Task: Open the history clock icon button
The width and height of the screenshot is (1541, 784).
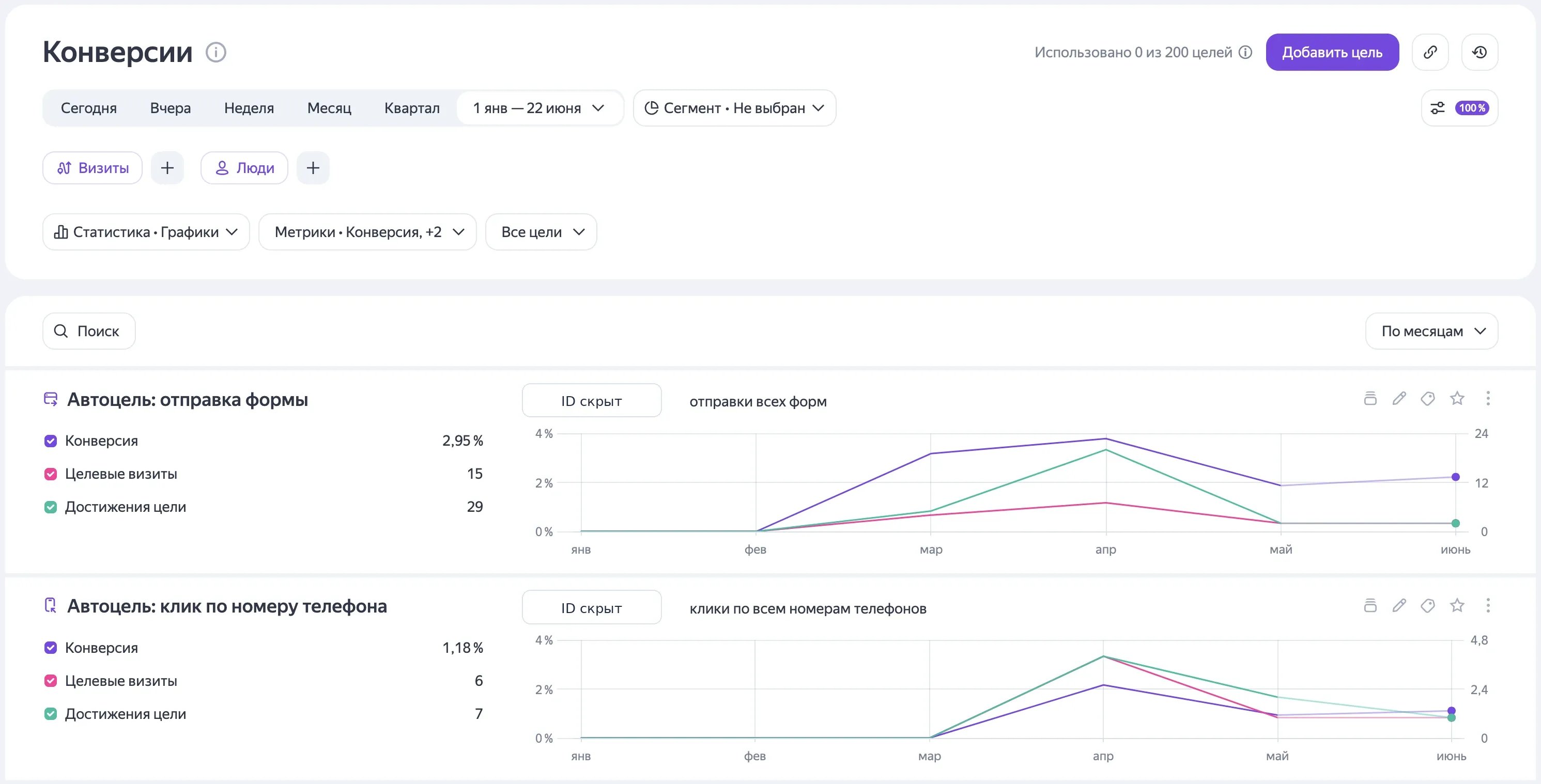Action: tap(1480, 52)
